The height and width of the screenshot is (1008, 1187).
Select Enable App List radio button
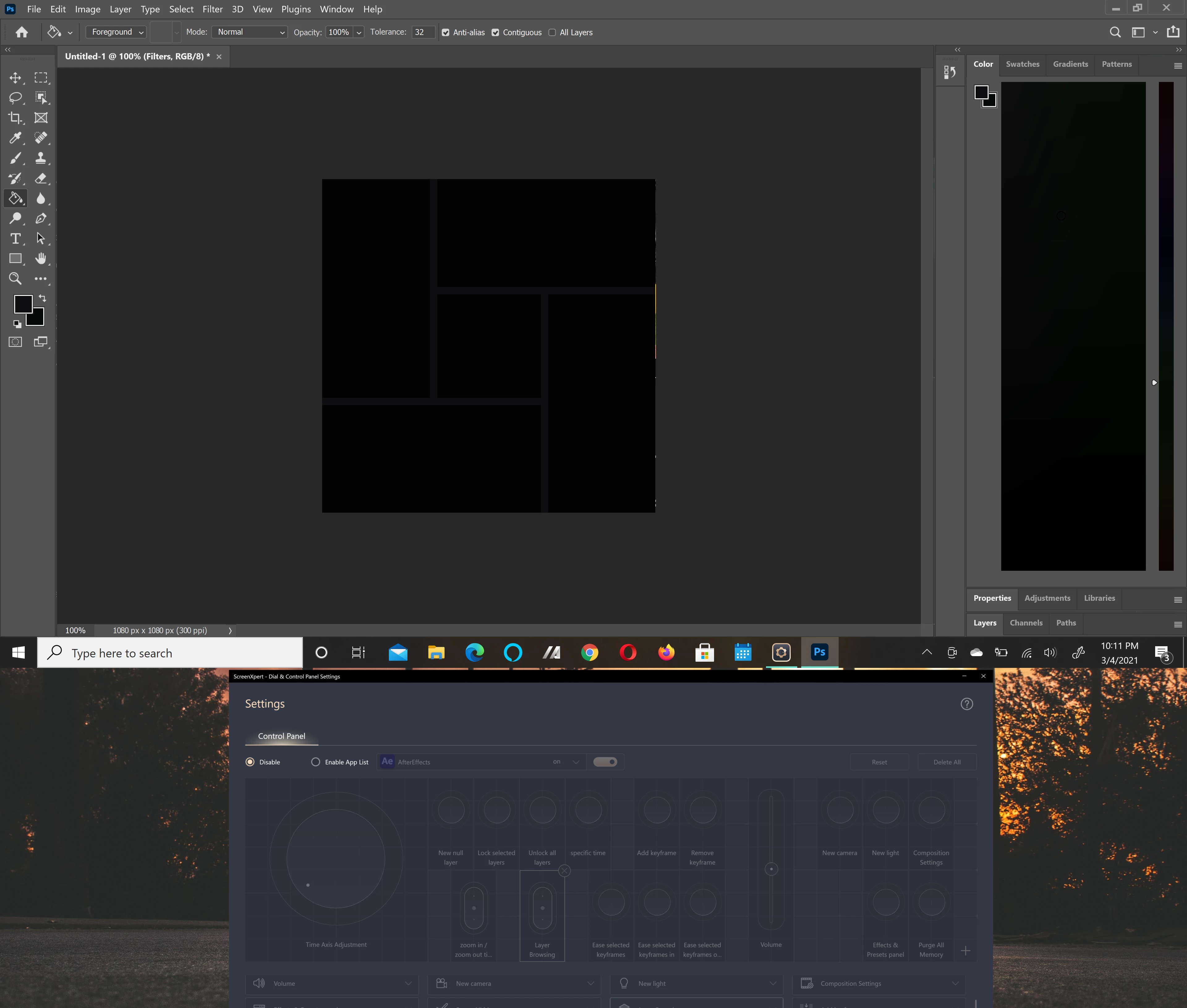pos(315,762)
